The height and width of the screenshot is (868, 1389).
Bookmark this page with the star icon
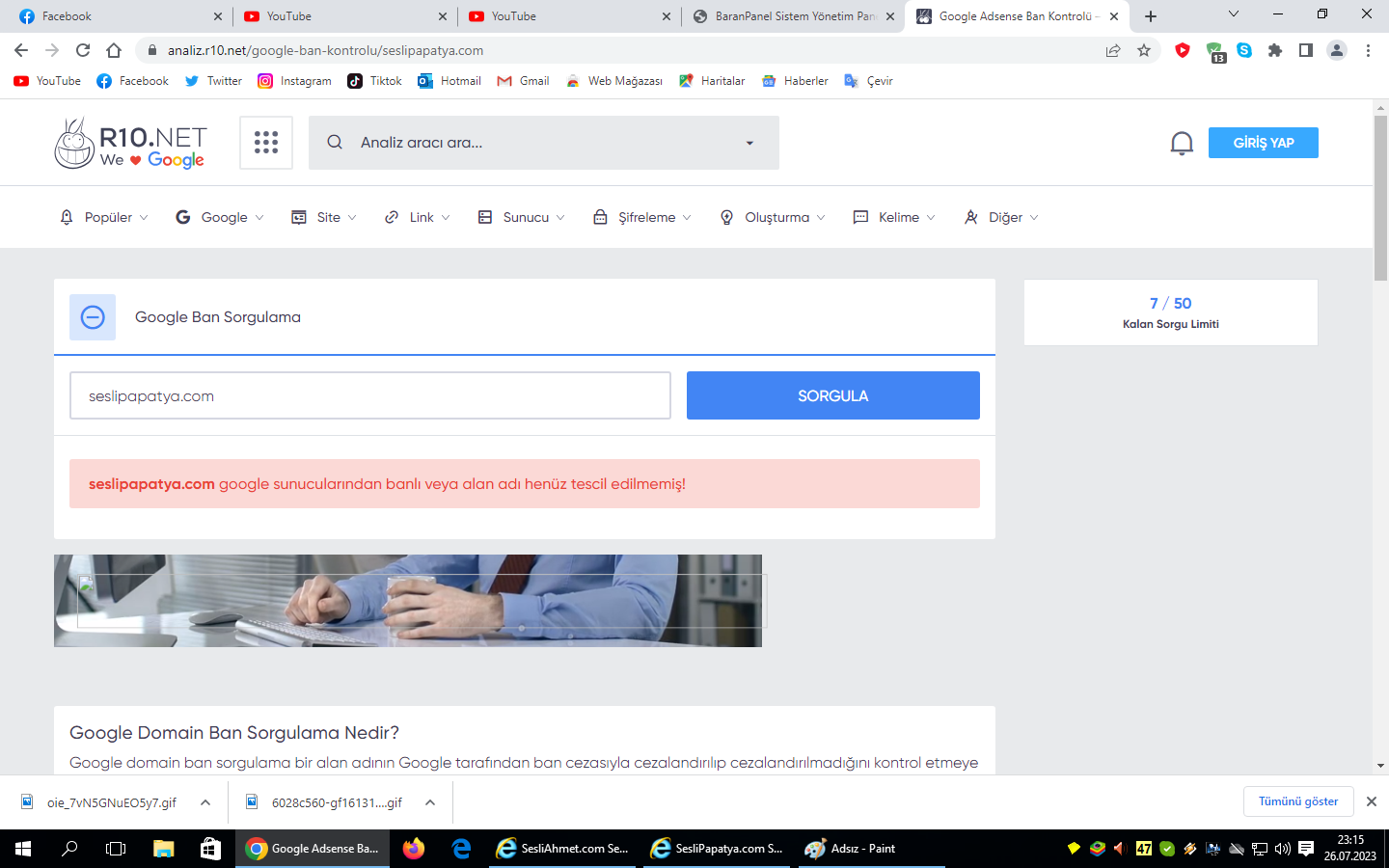pos(1144,50)
